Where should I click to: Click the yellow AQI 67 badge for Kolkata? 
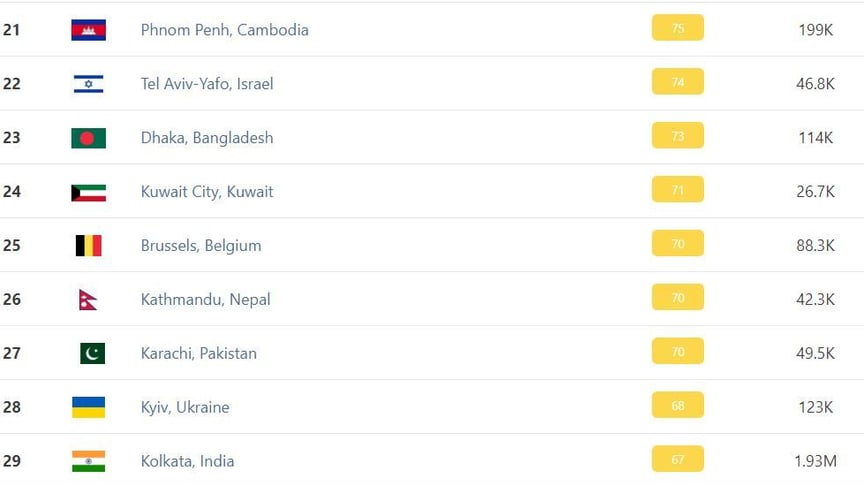coord(678,459)
